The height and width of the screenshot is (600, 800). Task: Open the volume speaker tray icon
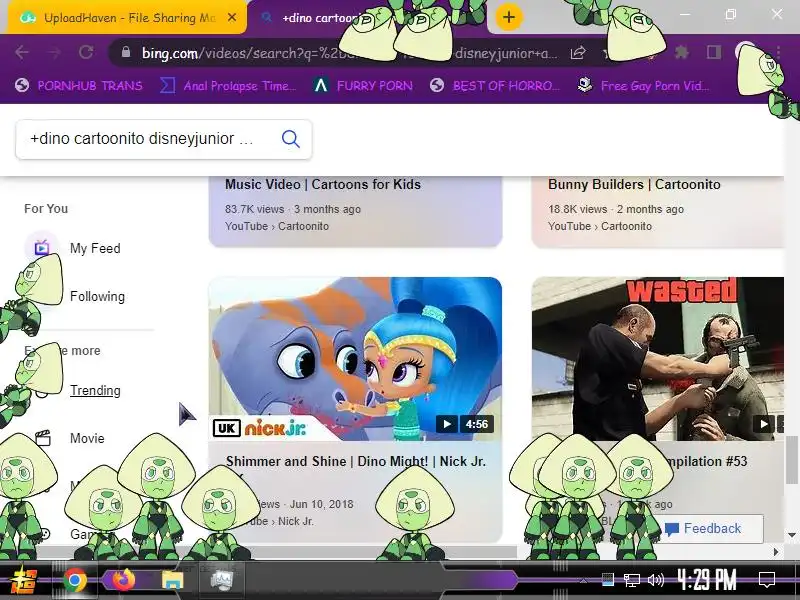coord(656,580)
